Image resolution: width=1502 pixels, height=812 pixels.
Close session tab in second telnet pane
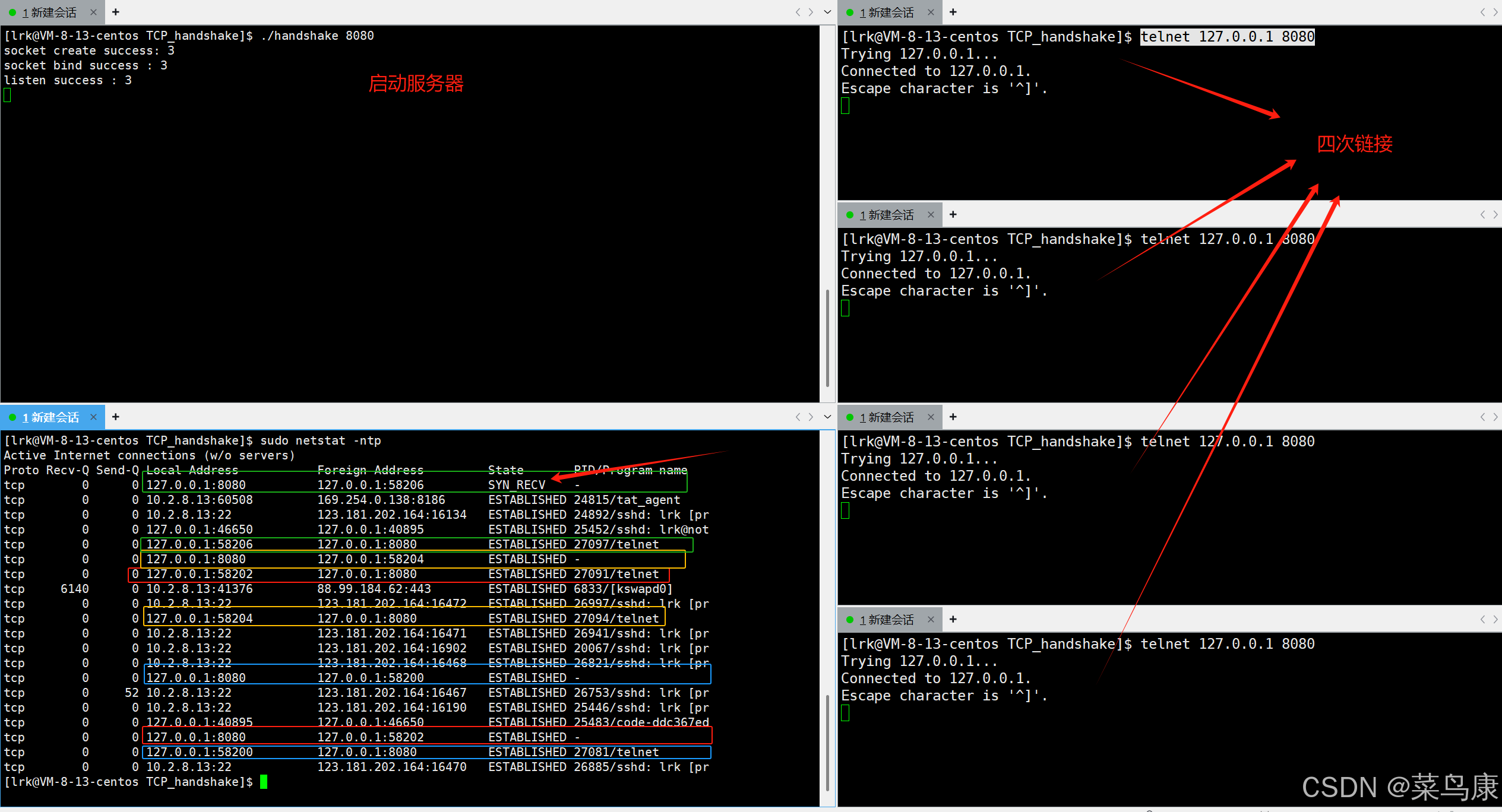[x=931, y=214]
